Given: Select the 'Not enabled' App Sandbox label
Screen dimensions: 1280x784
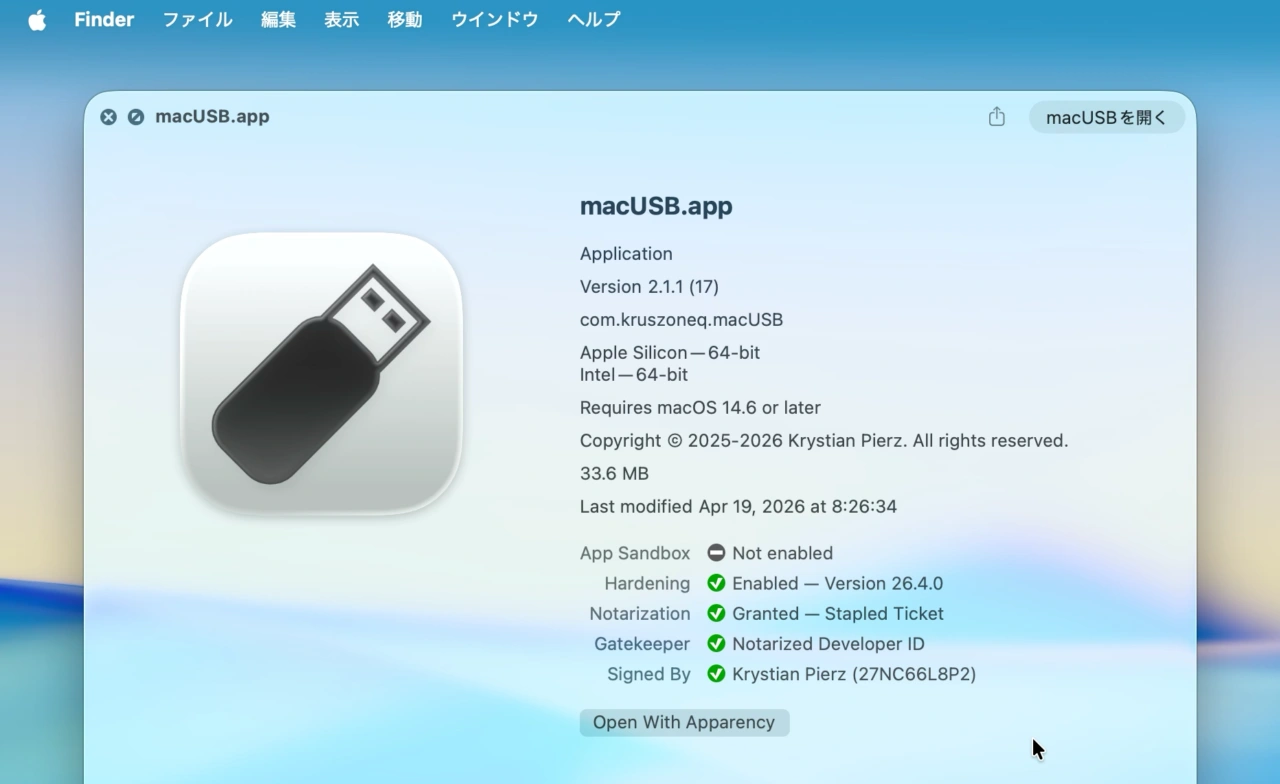Looking at the screenshot, I should click(x=783, y=553).
